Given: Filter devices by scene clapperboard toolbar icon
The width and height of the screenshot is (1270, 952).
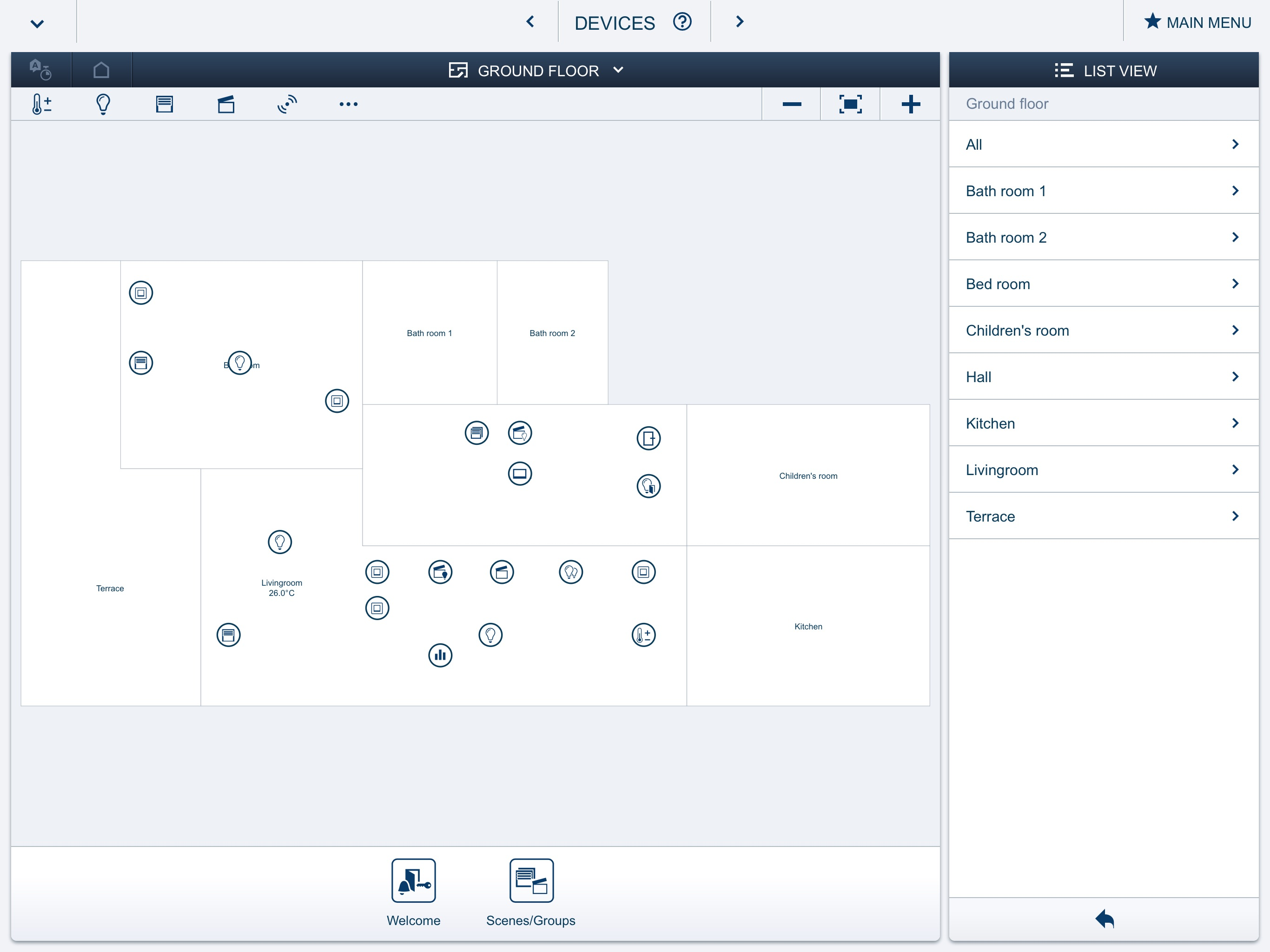Looking at the screenshot, I should [225, 104].
